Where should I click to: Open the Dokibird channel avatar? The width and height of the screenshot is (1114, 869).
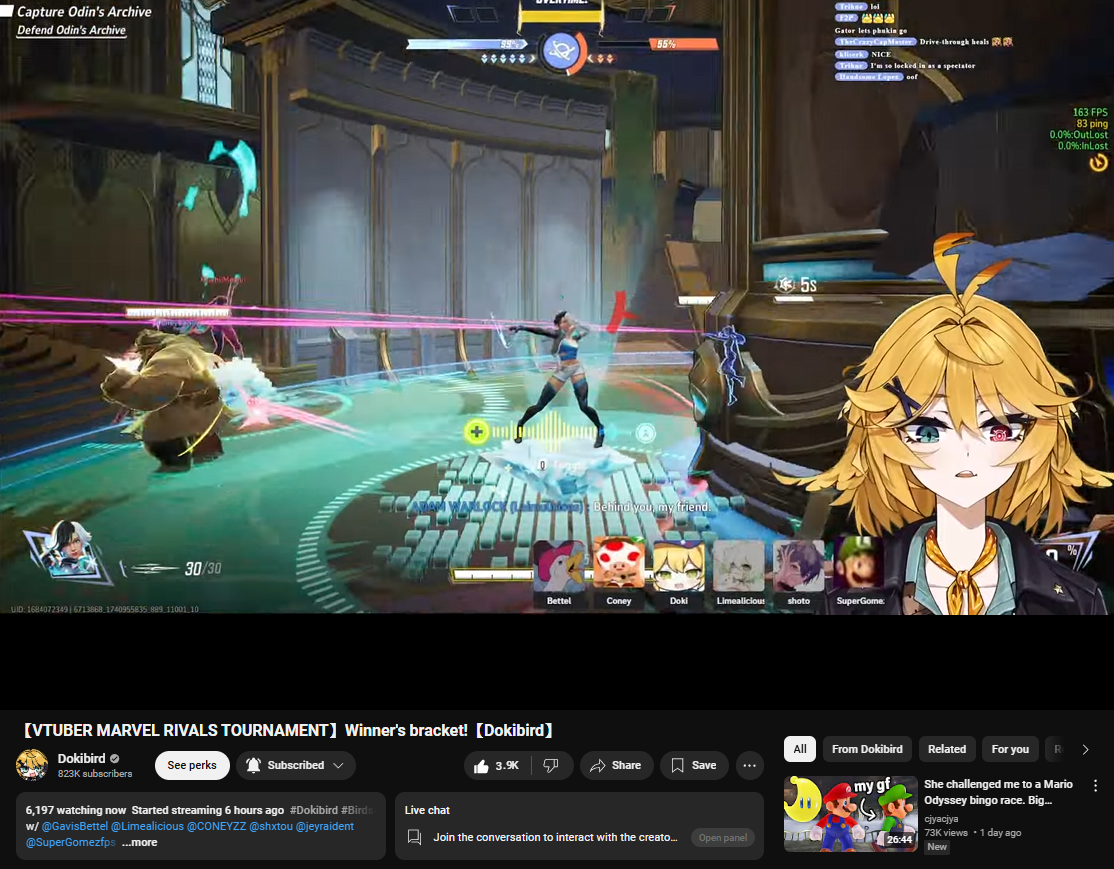[31, 765]
